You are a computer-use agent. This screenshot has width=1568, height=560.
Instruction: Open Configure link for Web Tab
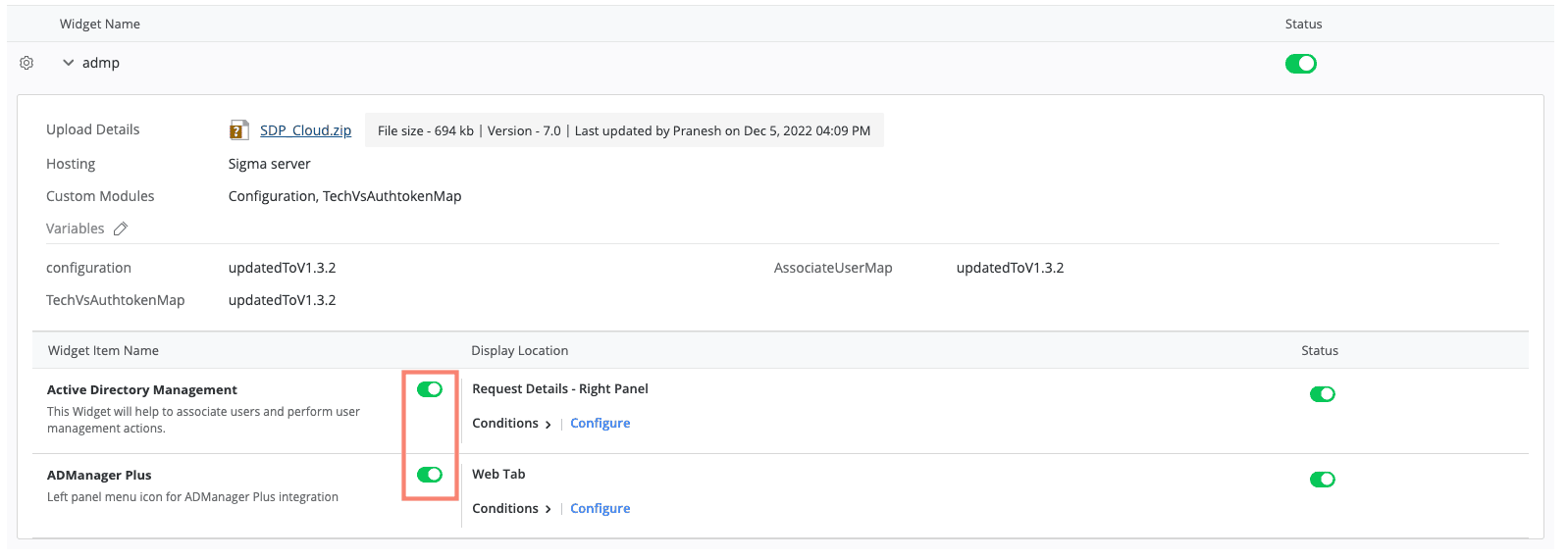(600, 509)
